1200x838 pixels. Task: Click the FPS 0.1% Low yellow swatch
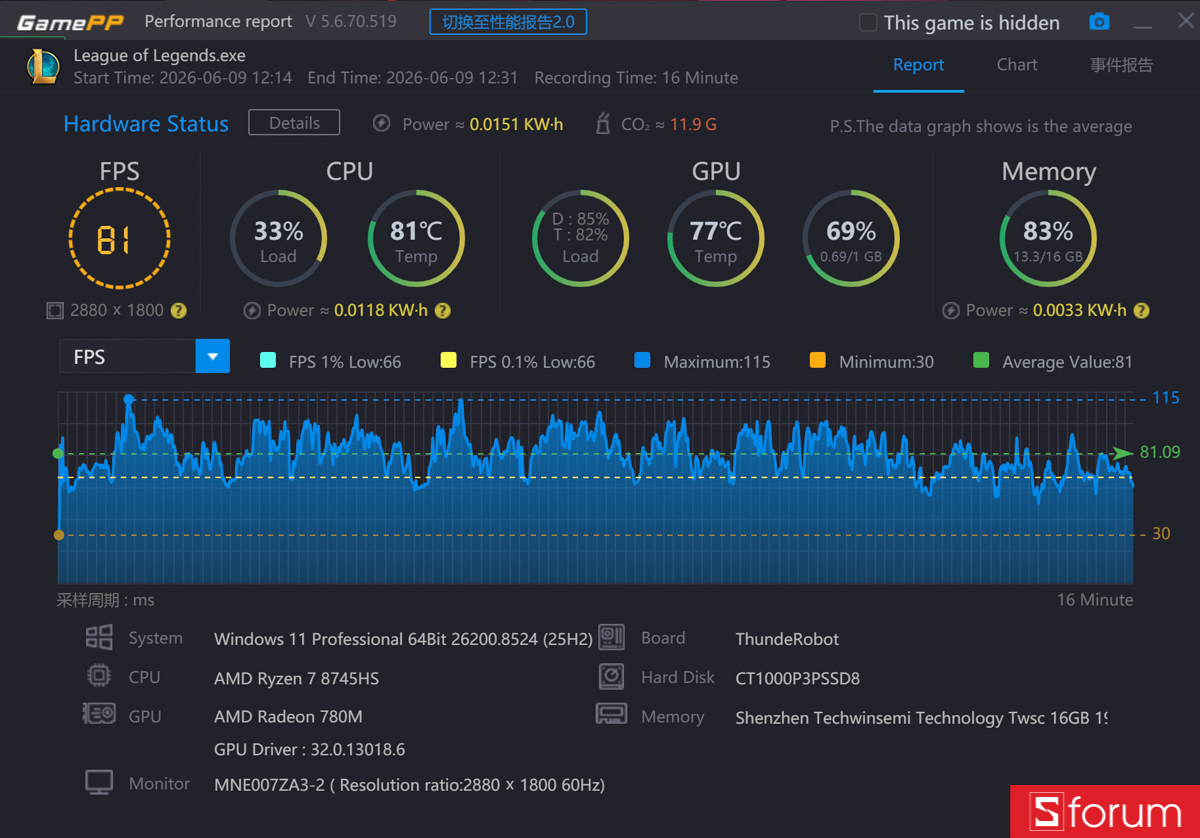[x=448, y=361]
